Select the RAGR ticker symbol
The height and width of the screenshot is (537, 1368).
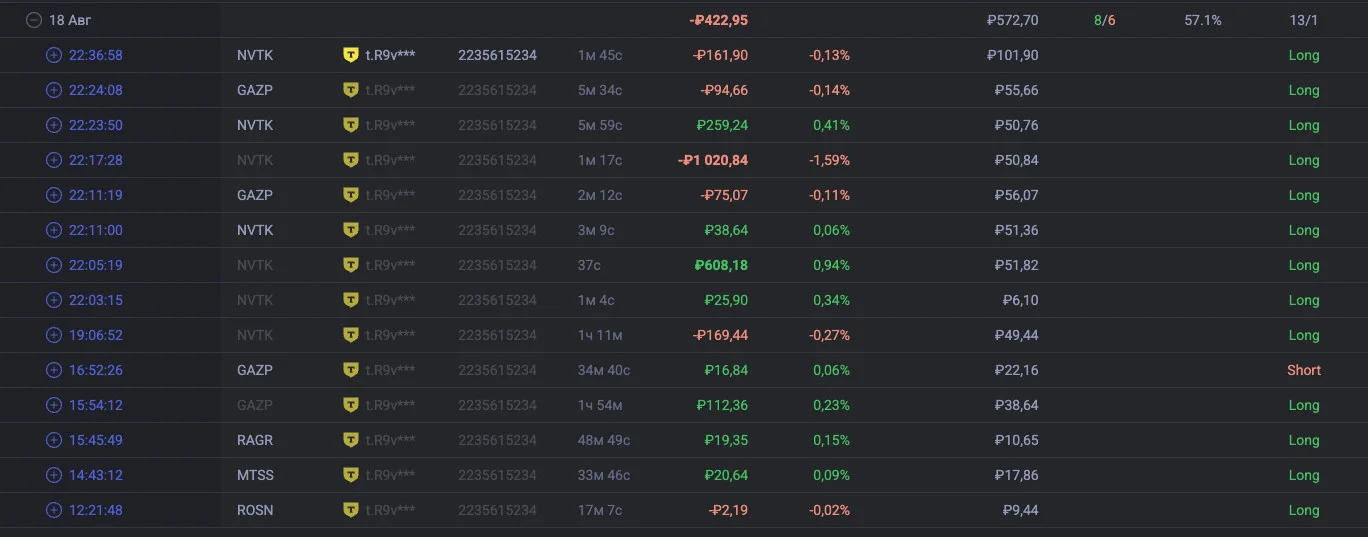pyautogui.click(x=255, y=440)
